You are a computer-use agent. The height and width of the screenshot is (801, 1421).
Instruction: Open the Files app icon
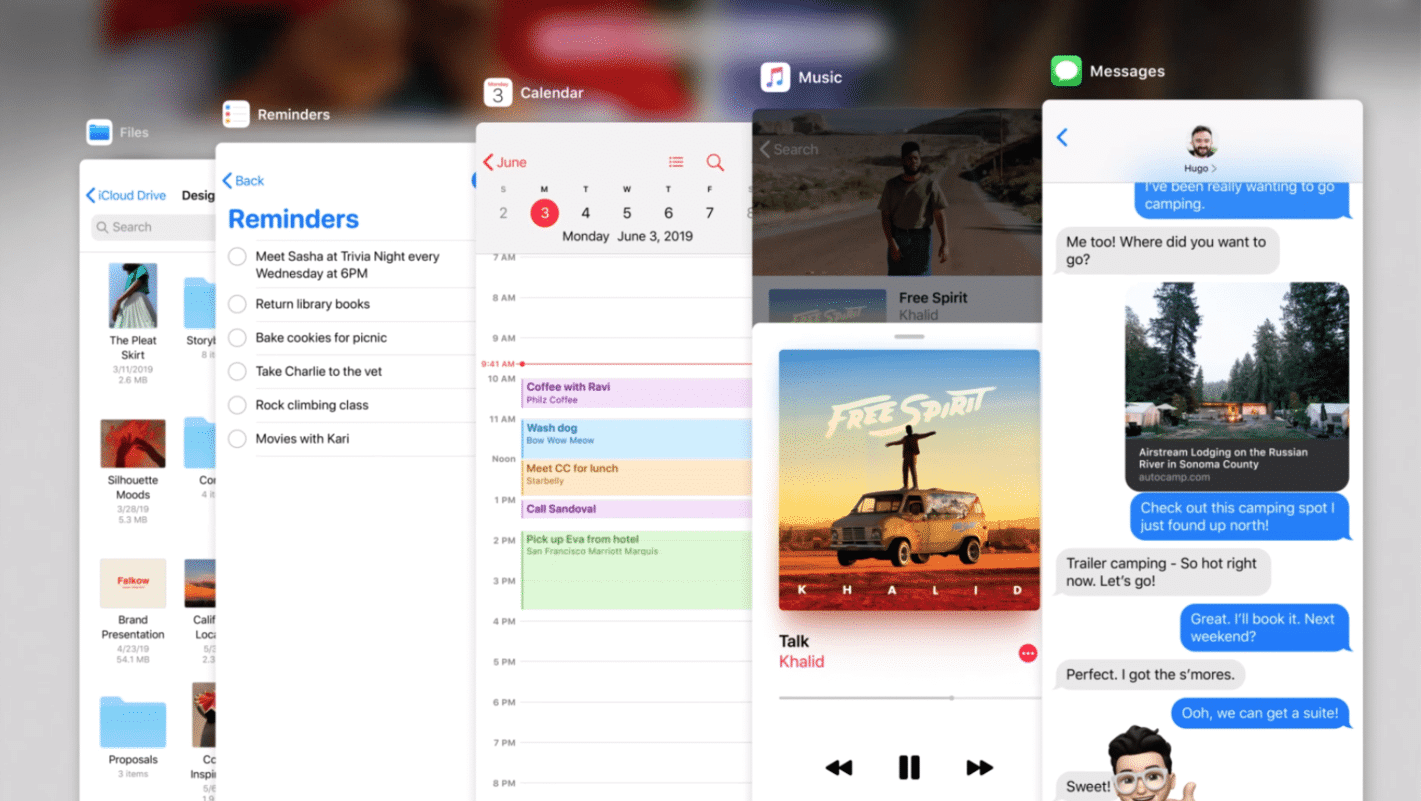[99, 132]
